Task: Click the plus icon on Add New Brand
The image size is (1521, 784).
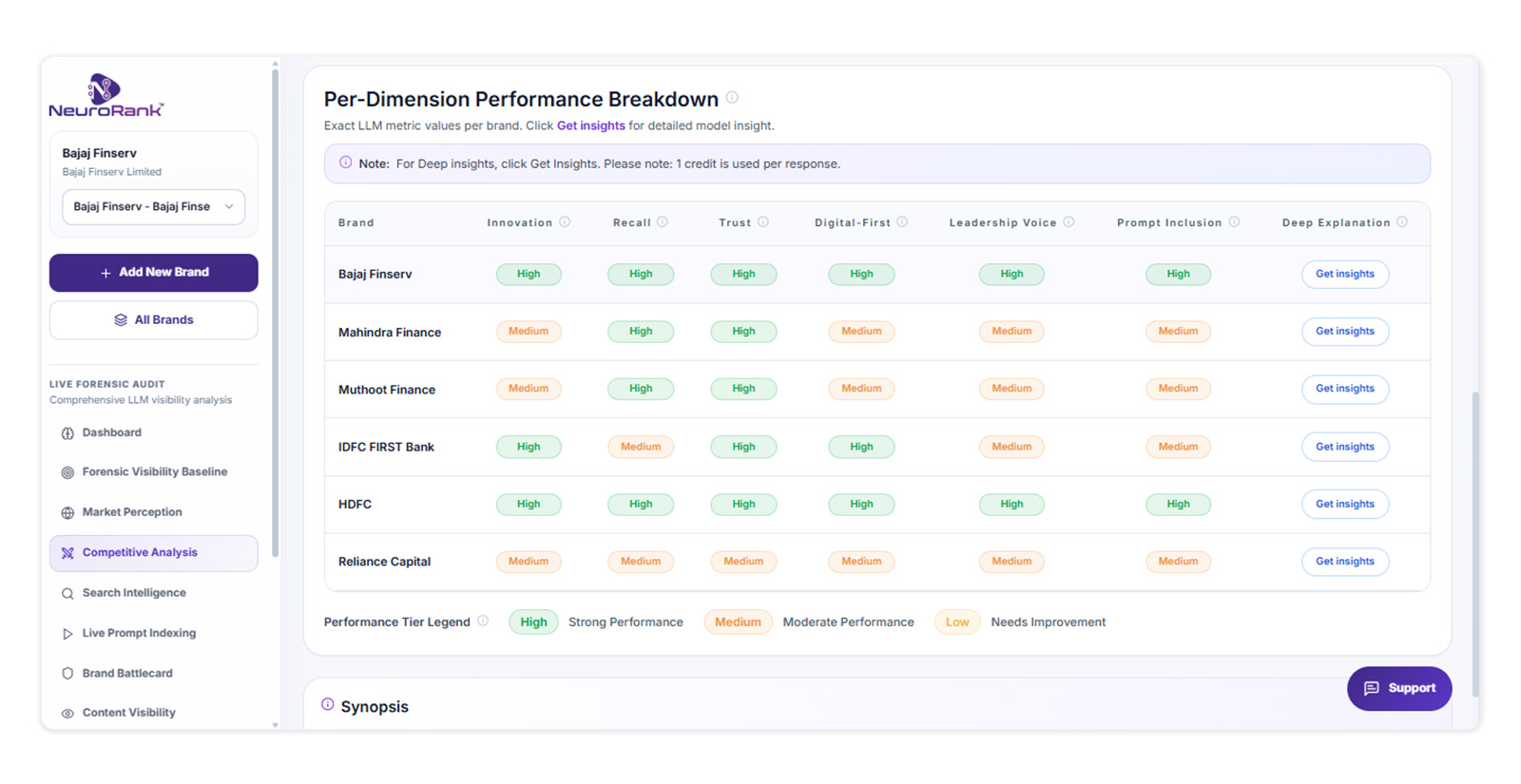Action: pyautogui.click(x=106, y=273)
